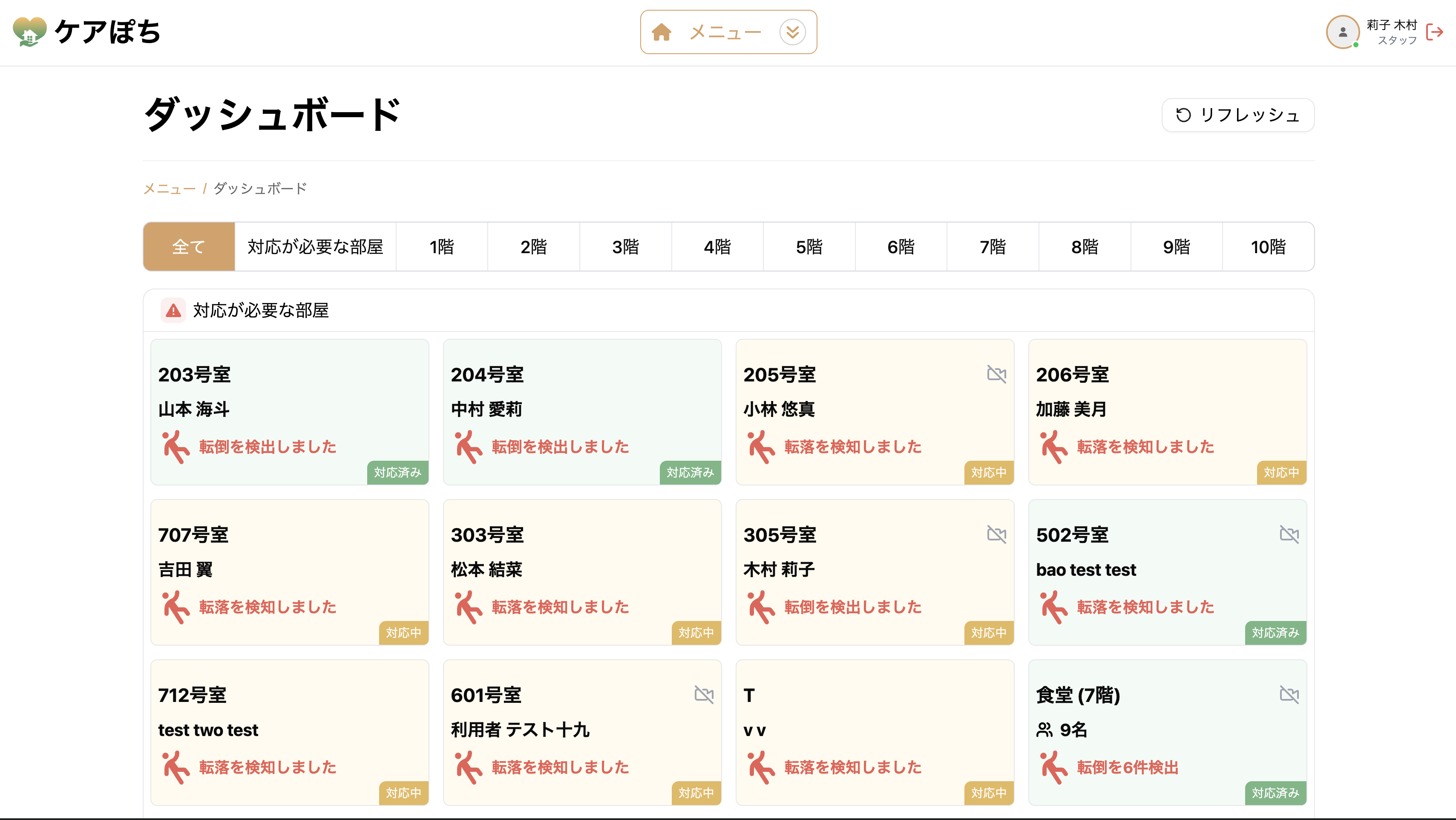Image resolution: width=1456 pixels, height=820 pixels.
Task: Open the user avatar profile icon
Action: 1342,32
